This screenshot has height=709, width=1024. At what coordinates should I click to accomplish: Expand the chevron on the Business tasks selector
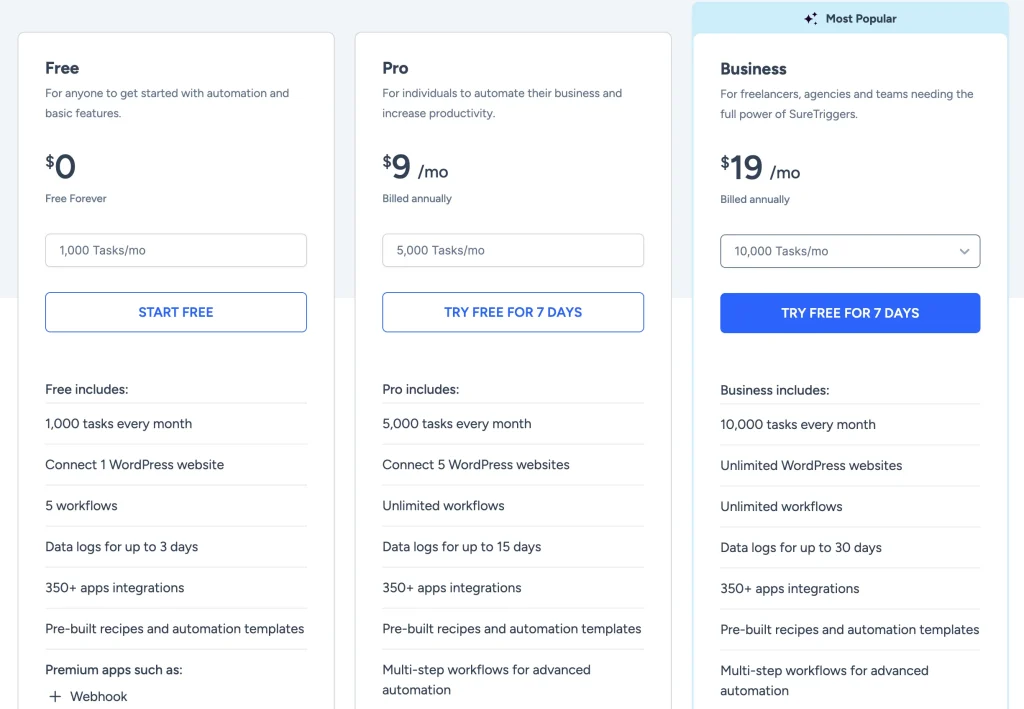[964, 251]
